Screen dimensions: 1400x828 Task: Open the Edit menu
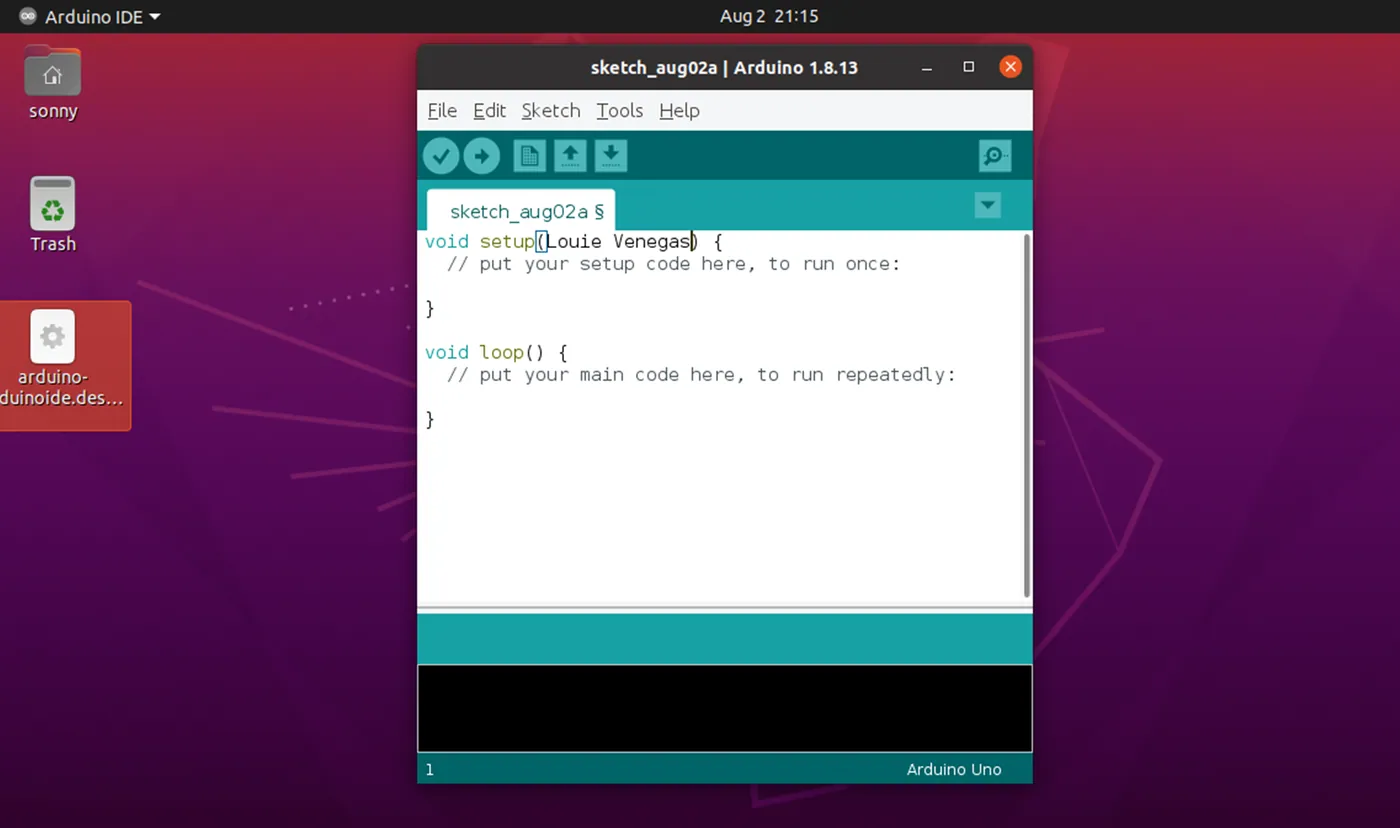pyautogui.click(x=489, y=111)
